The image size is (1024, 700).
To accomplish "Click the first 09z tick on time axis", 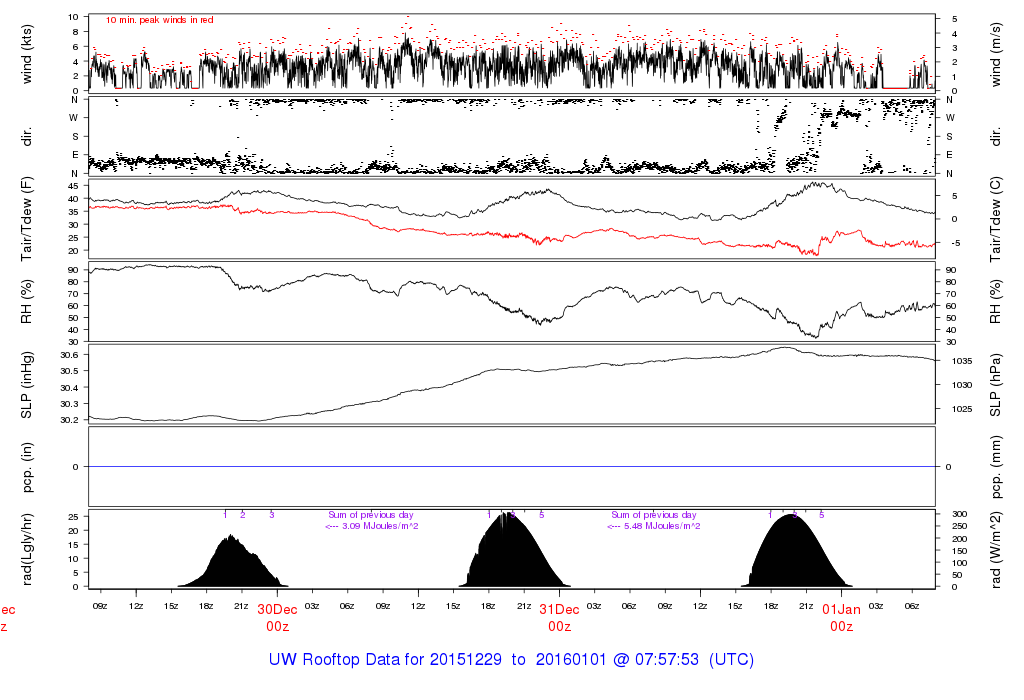I will pyautogui.click(x=100, y=606).
